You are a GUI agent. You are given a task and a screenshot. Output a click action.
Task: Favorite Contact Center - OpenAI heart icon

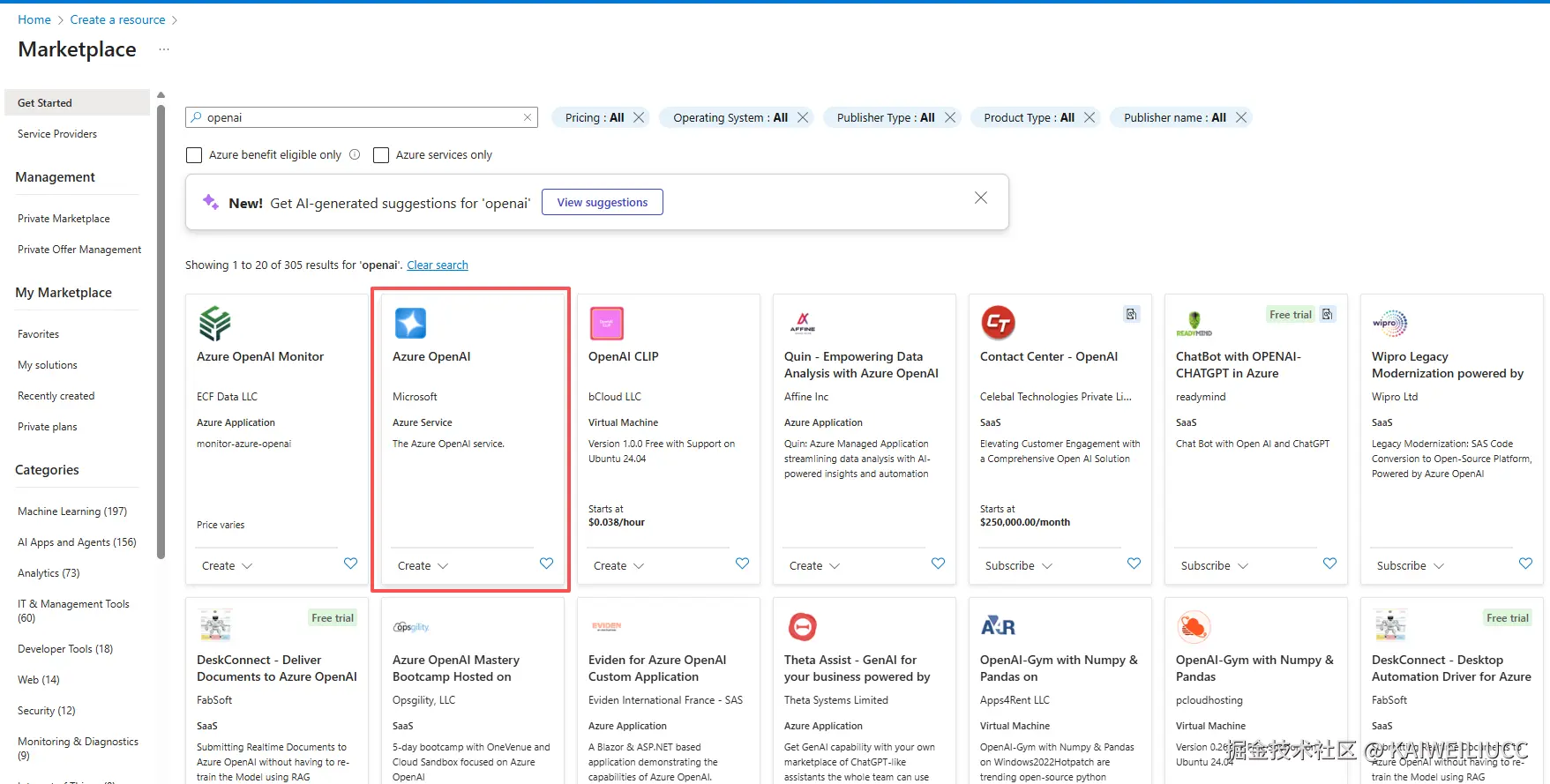pos(1134,564)
